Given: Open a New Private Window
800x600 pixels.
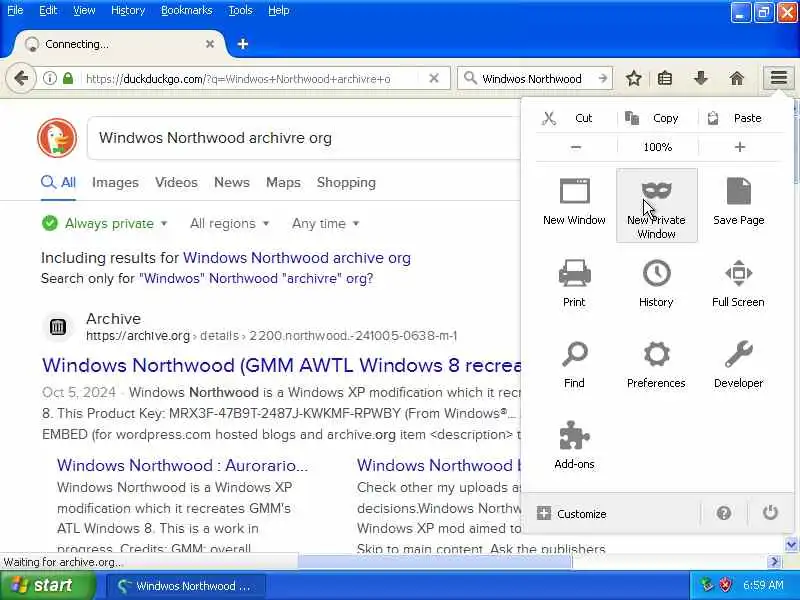Looking at the screenshot, I should (657, 205).
